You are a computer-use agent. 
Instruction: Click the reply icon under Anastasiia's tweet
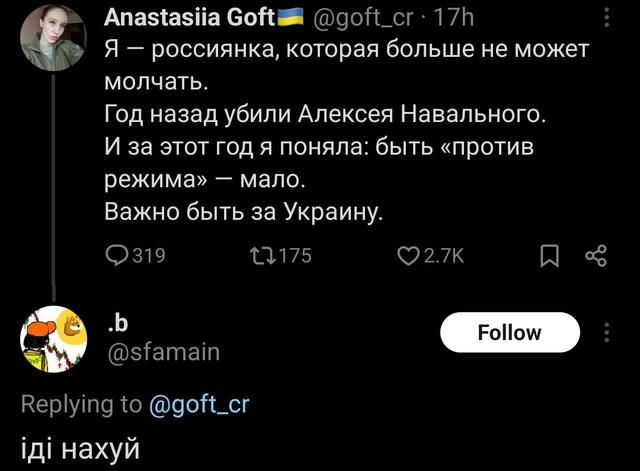click(x=116, y=256)
